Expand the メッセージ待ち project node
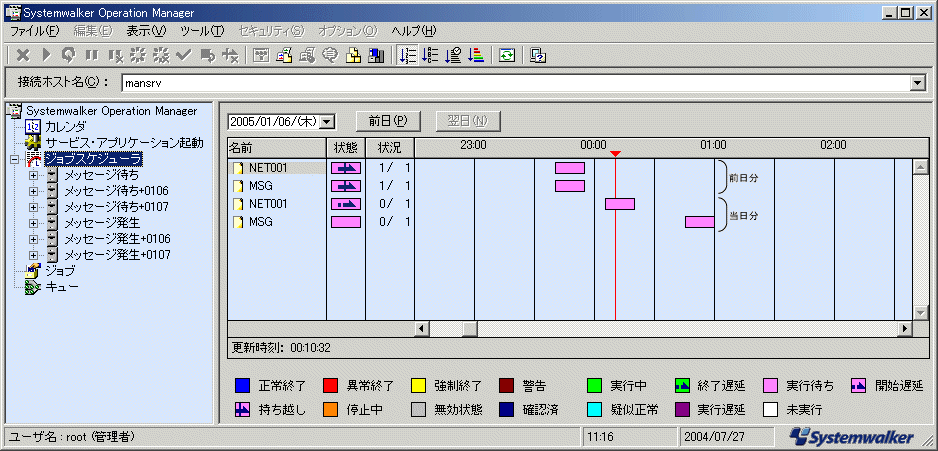938x451 pixels. coord(33,175)
